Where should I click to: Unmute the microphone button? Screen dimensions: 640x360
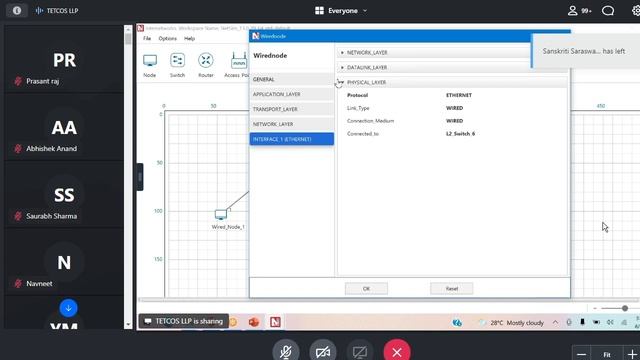pos(286,352)
